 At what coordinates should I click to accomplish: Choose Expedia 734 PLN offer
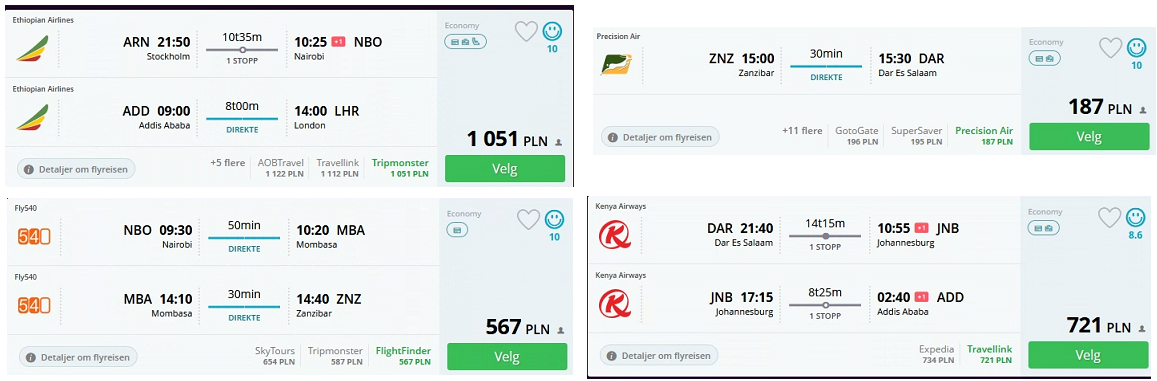tap(937, 354)
